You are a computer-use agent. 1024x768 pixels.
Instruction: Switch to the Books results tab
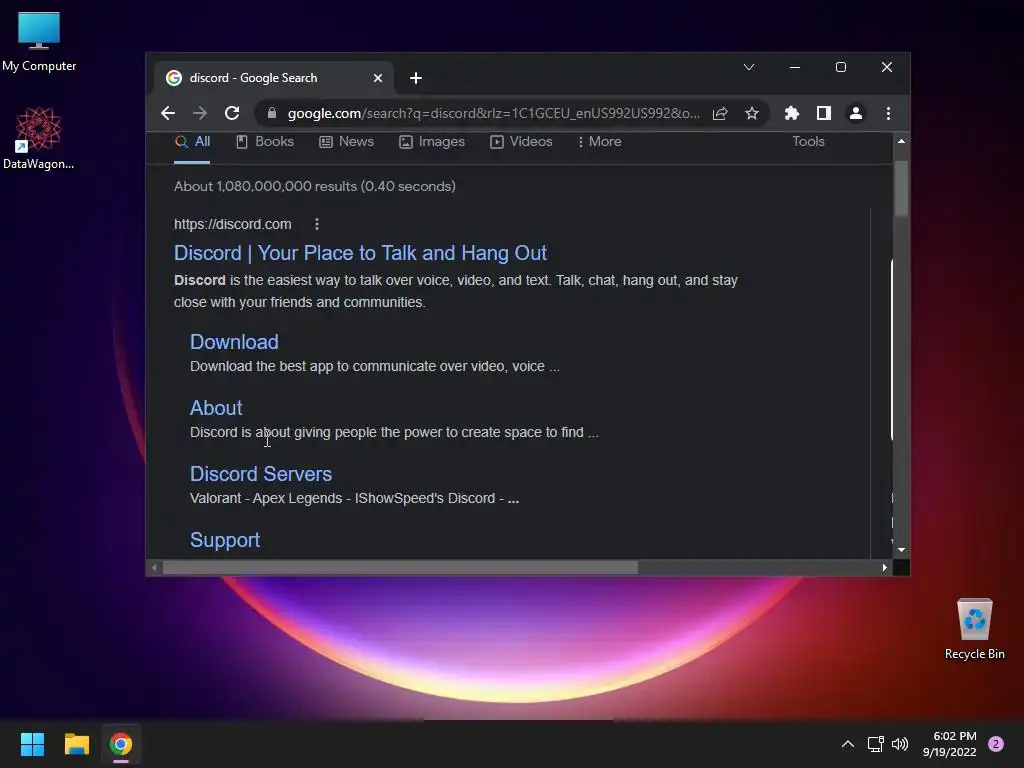(x=264, y=142)
